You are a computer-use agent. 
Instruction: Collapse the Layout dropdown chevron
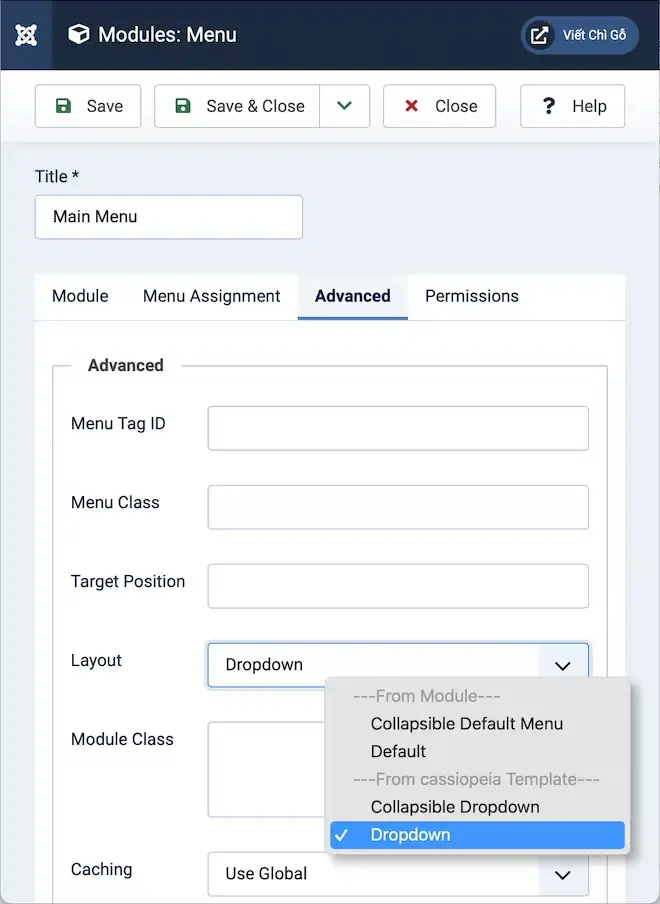coord(562,665)
